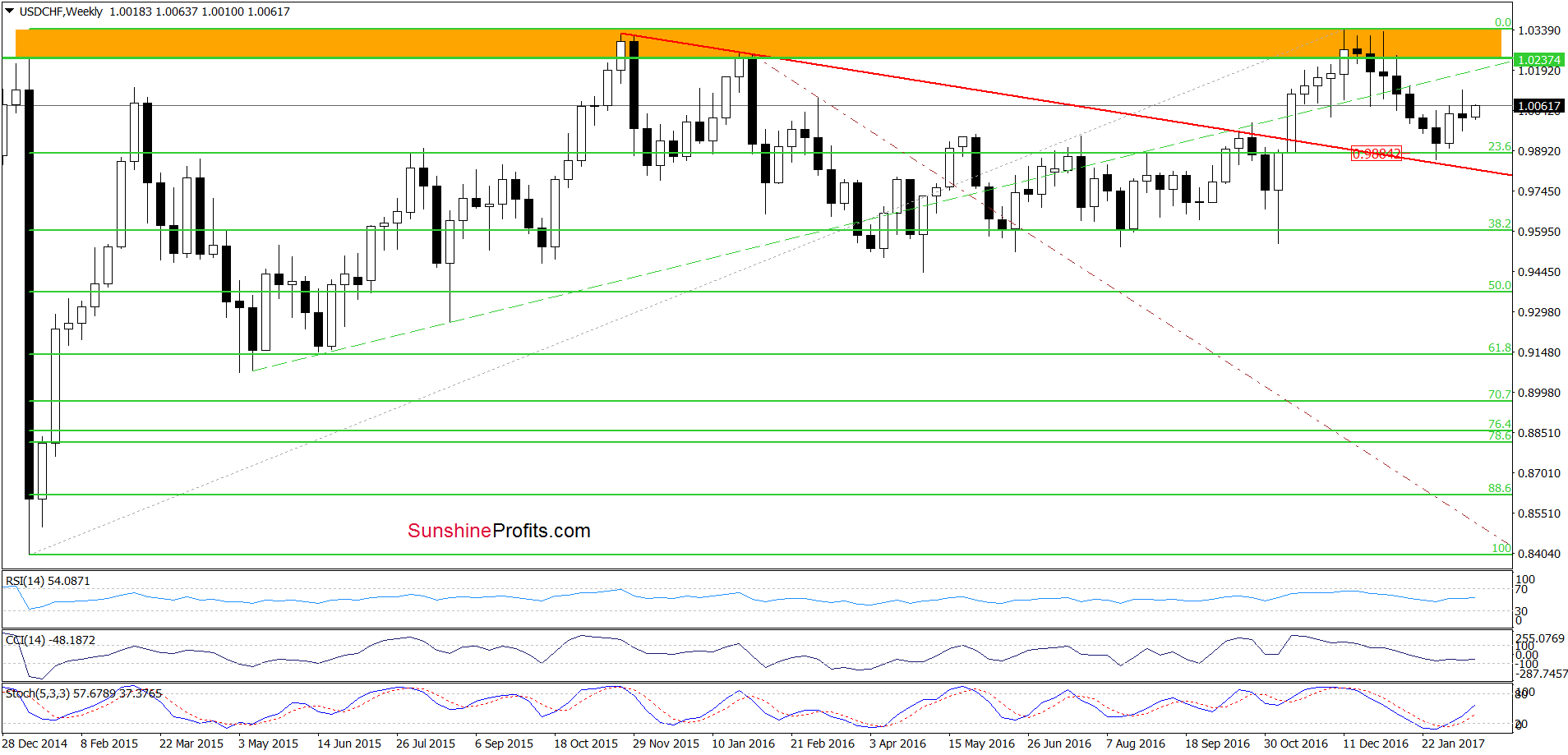The width and height of the screenshot is (1568, 755).
Task: Click the 0.0 Fibonacci level label
Action: point(1503,23)
